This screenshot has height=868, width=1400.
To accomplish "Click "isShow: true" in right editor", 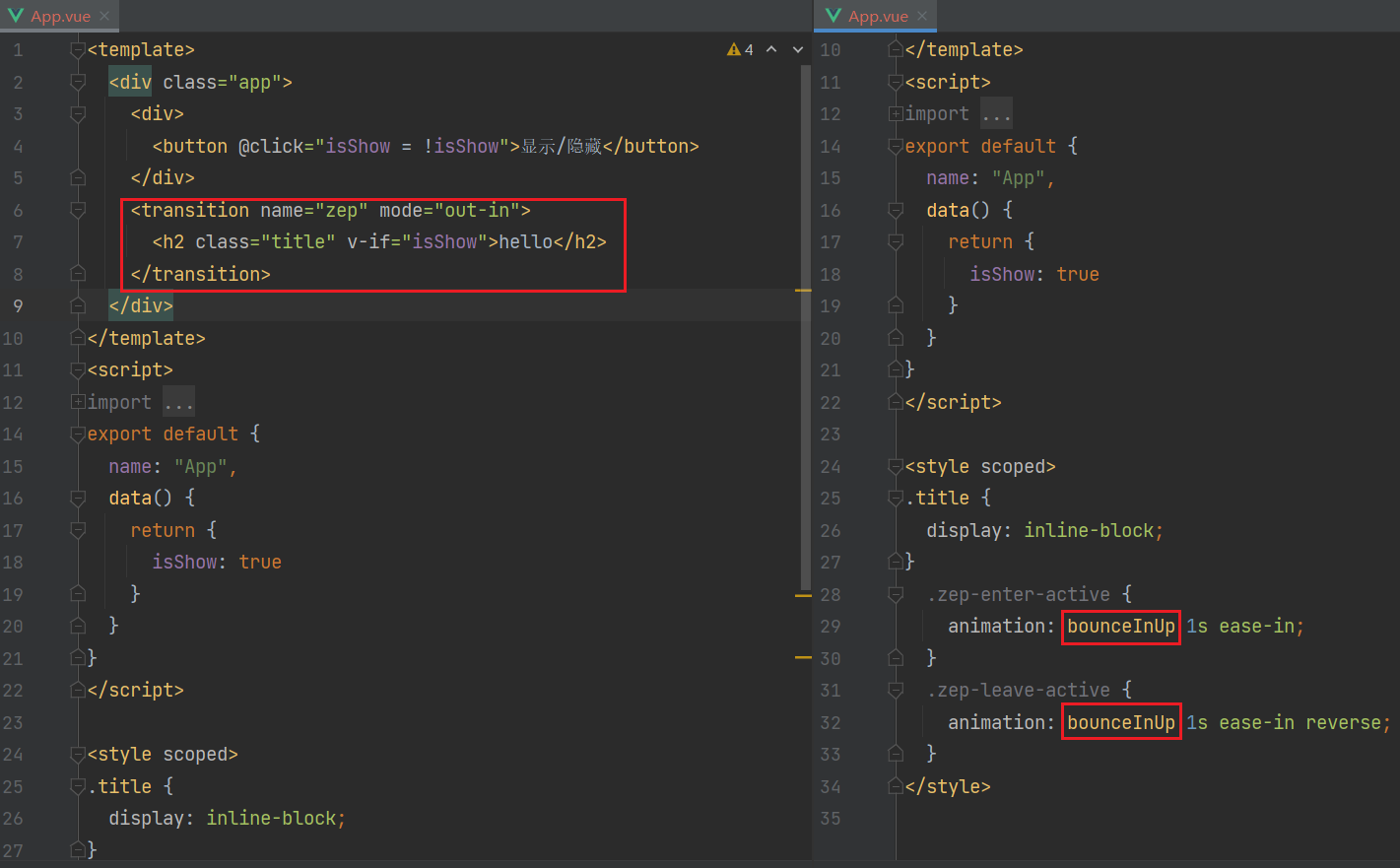I will click(x=1034, y=274).
